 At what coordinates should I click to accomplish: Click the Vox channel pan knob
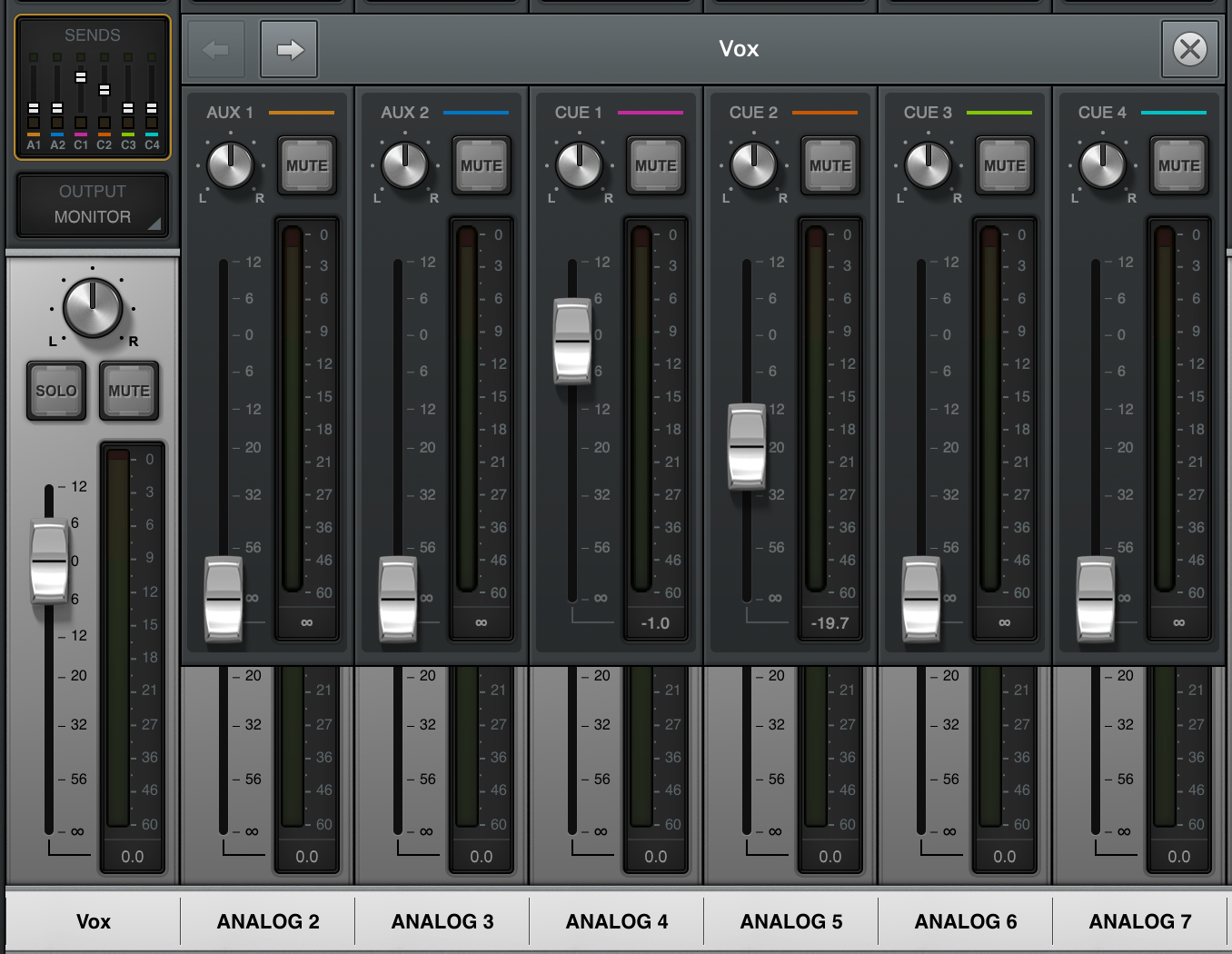click(93, 308)
